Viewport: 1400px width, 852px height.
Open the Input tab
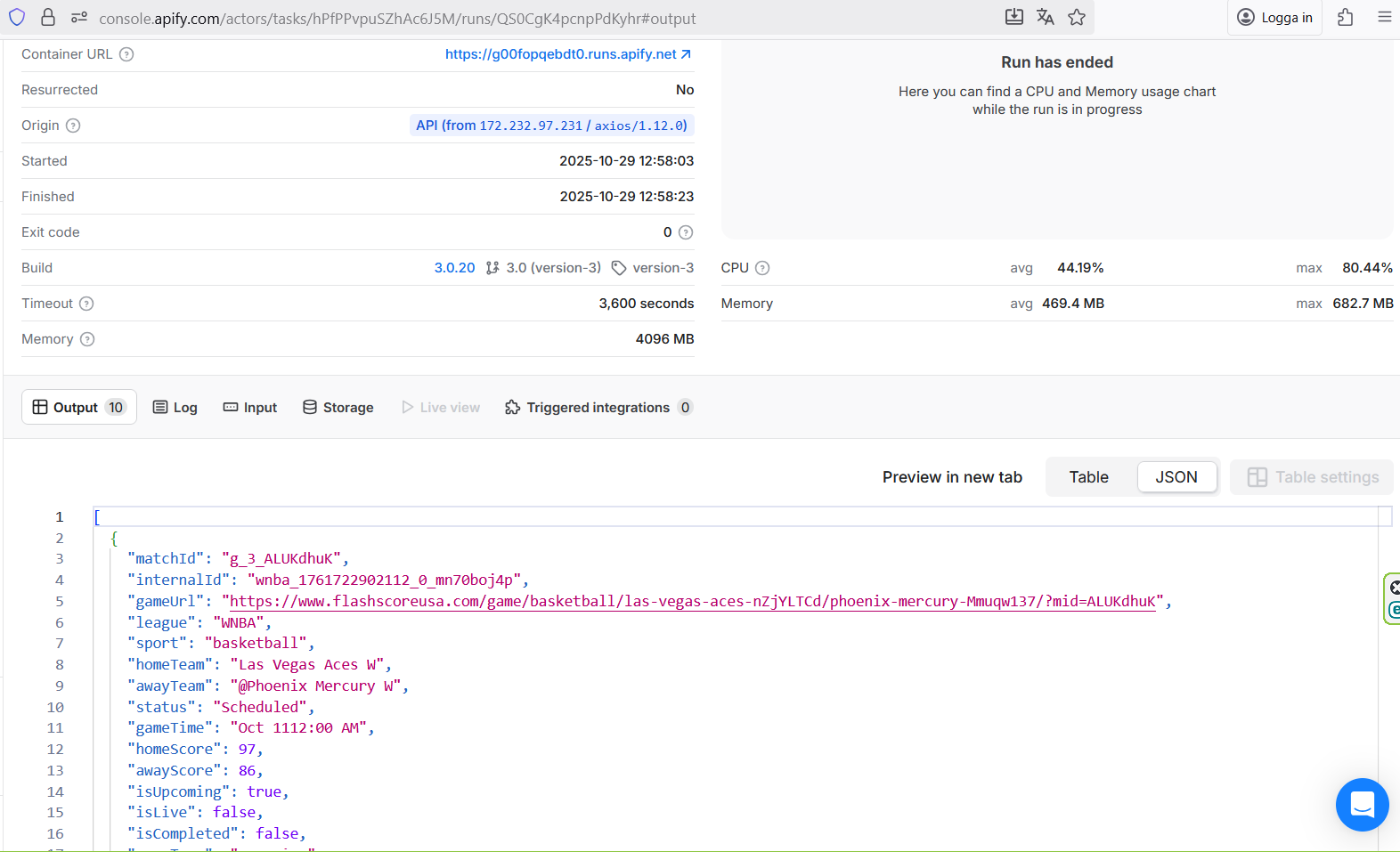pyautogui.click(x=250, y=408)
